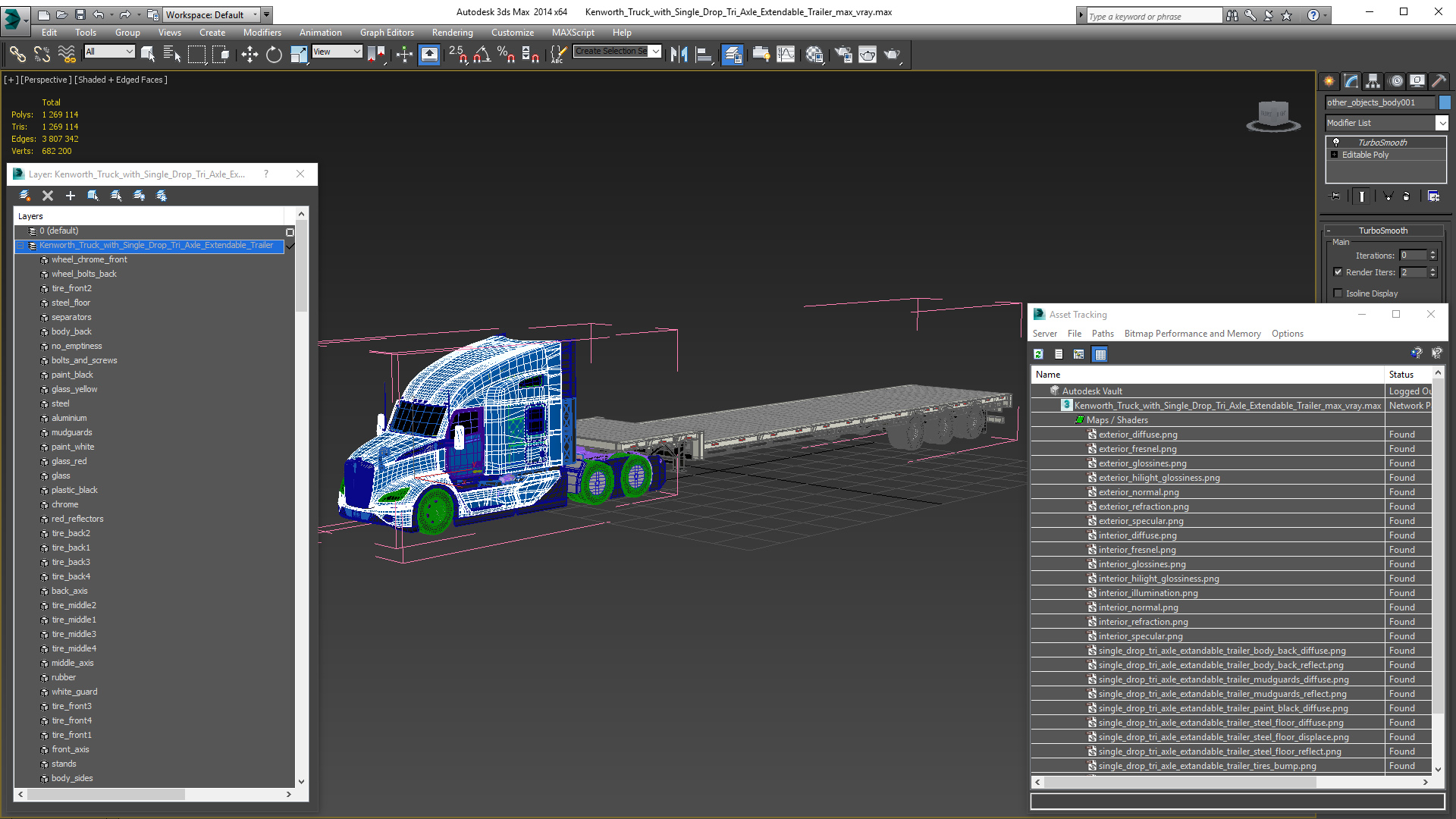Choose the Rectangular Selection Region tool

(x=196, y=54)
